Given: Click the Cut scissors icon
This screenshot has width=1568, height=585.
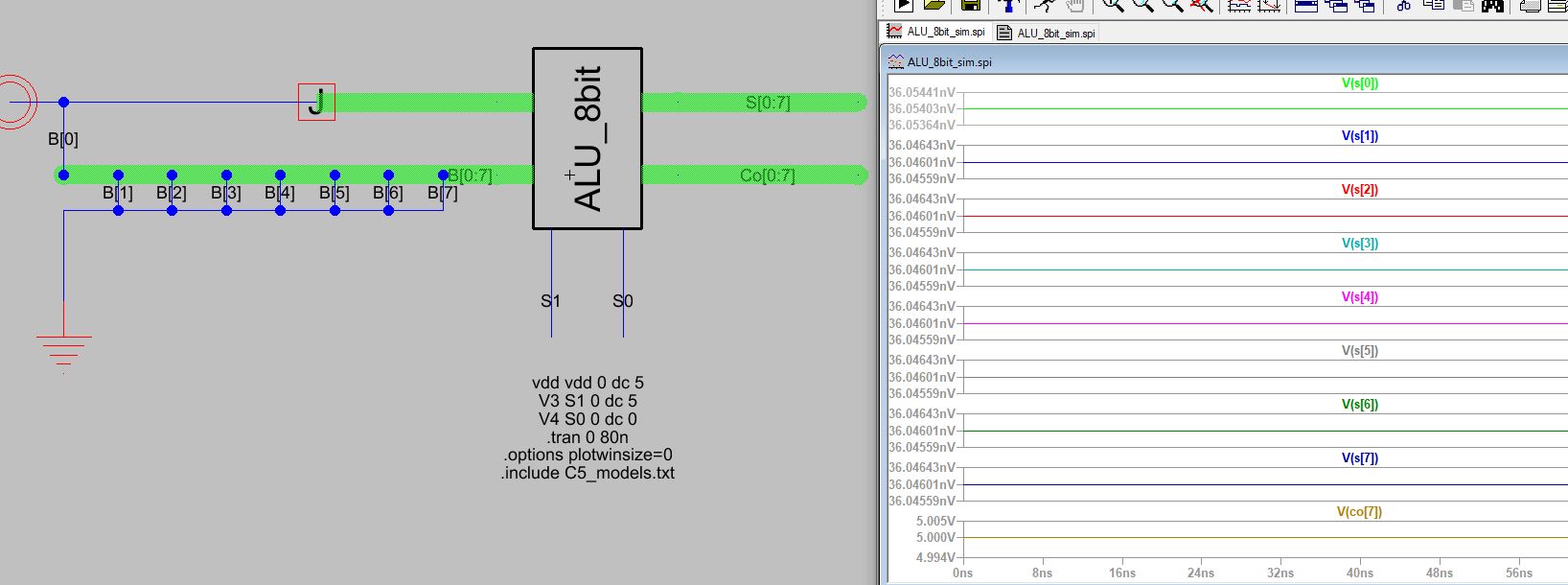Looking at the screenshot, I should point(1403,6).
